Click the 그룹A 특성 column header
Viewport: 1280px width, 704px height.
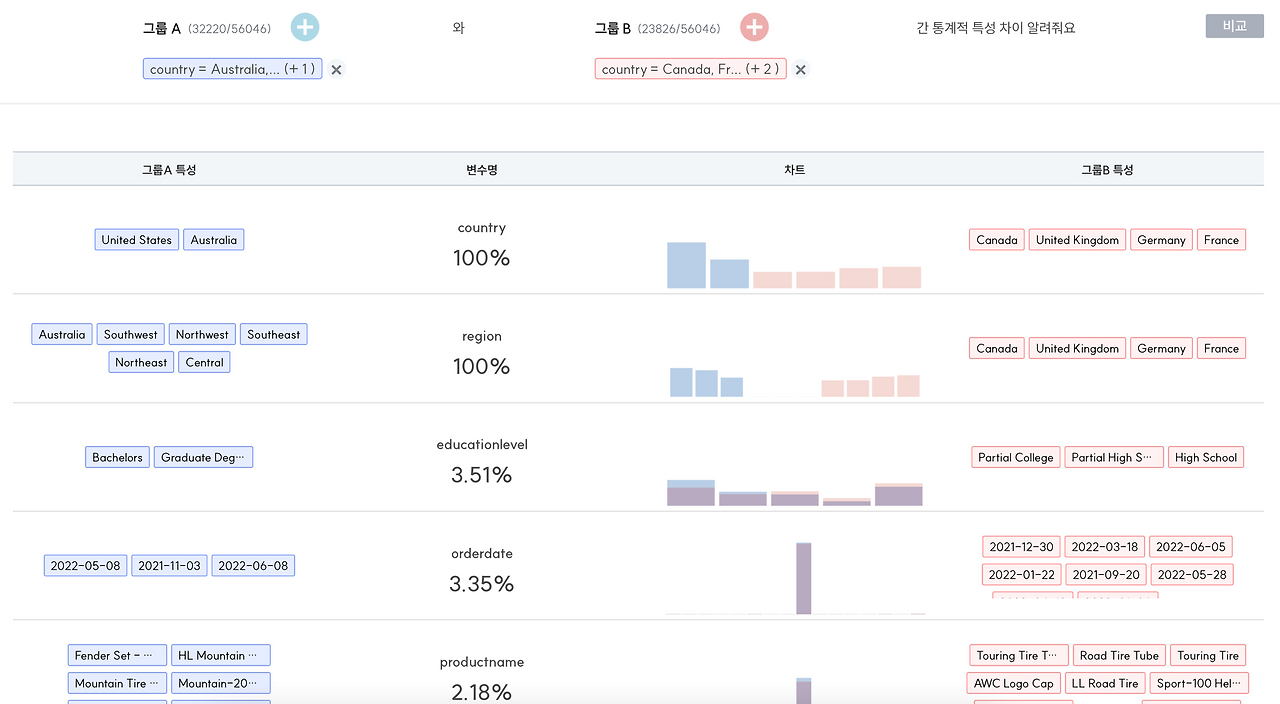[x=169, y=170]
